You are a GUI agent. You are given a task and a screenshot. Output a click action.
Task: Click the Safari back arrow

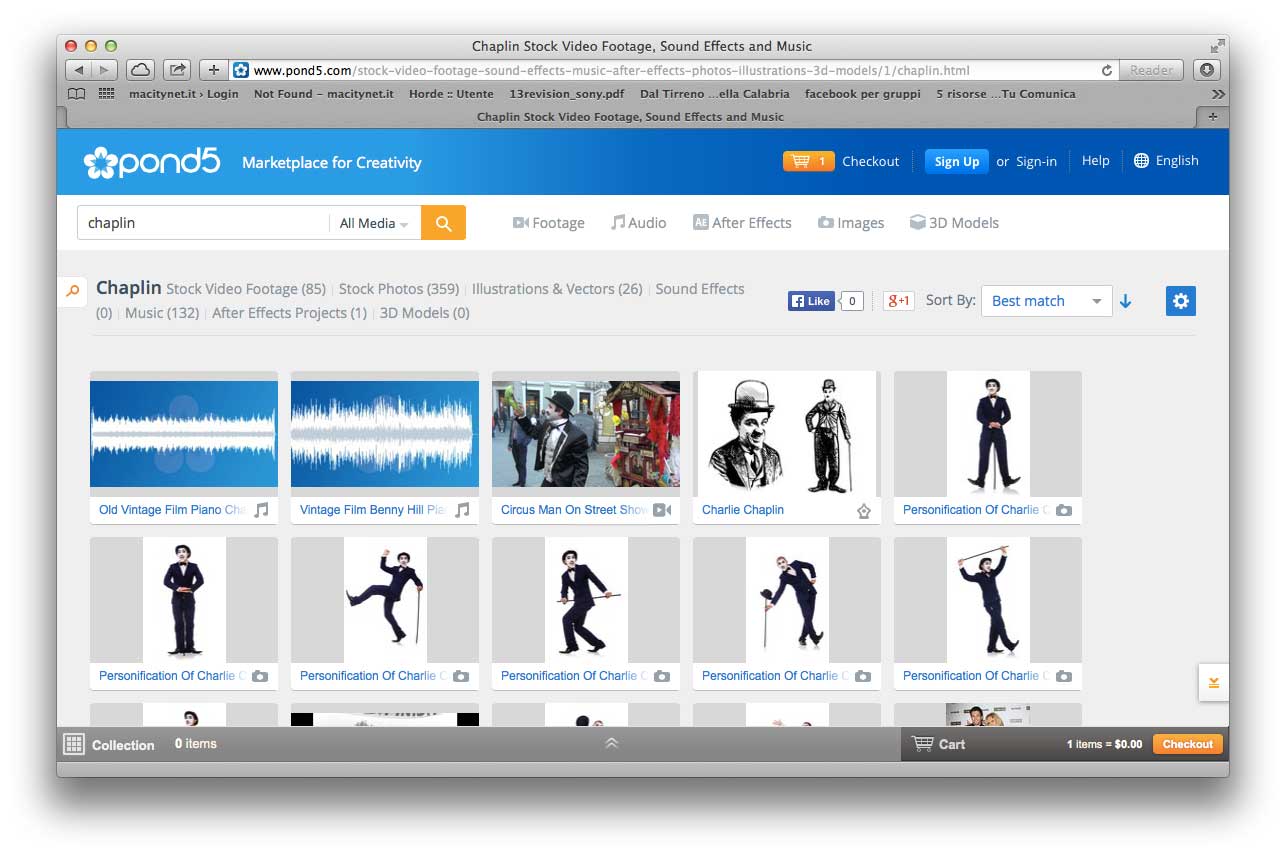click(79, 70)
